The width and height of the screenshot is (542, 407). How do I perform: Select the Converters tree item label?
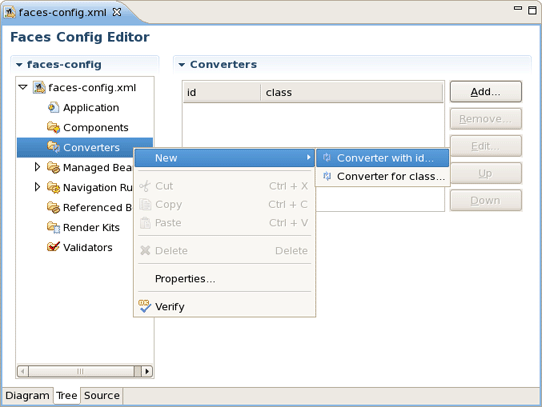[91, 148]
